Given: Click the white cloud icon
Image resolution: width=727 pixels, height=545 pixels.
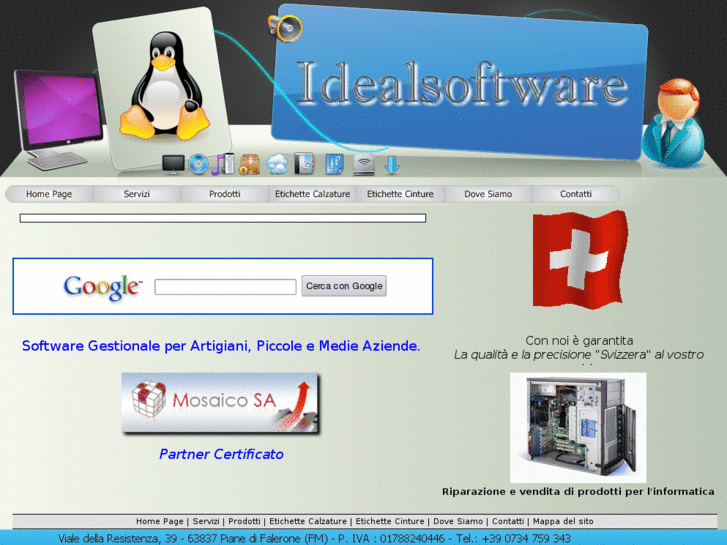Looking at the screenshot, I should point(277,164).
